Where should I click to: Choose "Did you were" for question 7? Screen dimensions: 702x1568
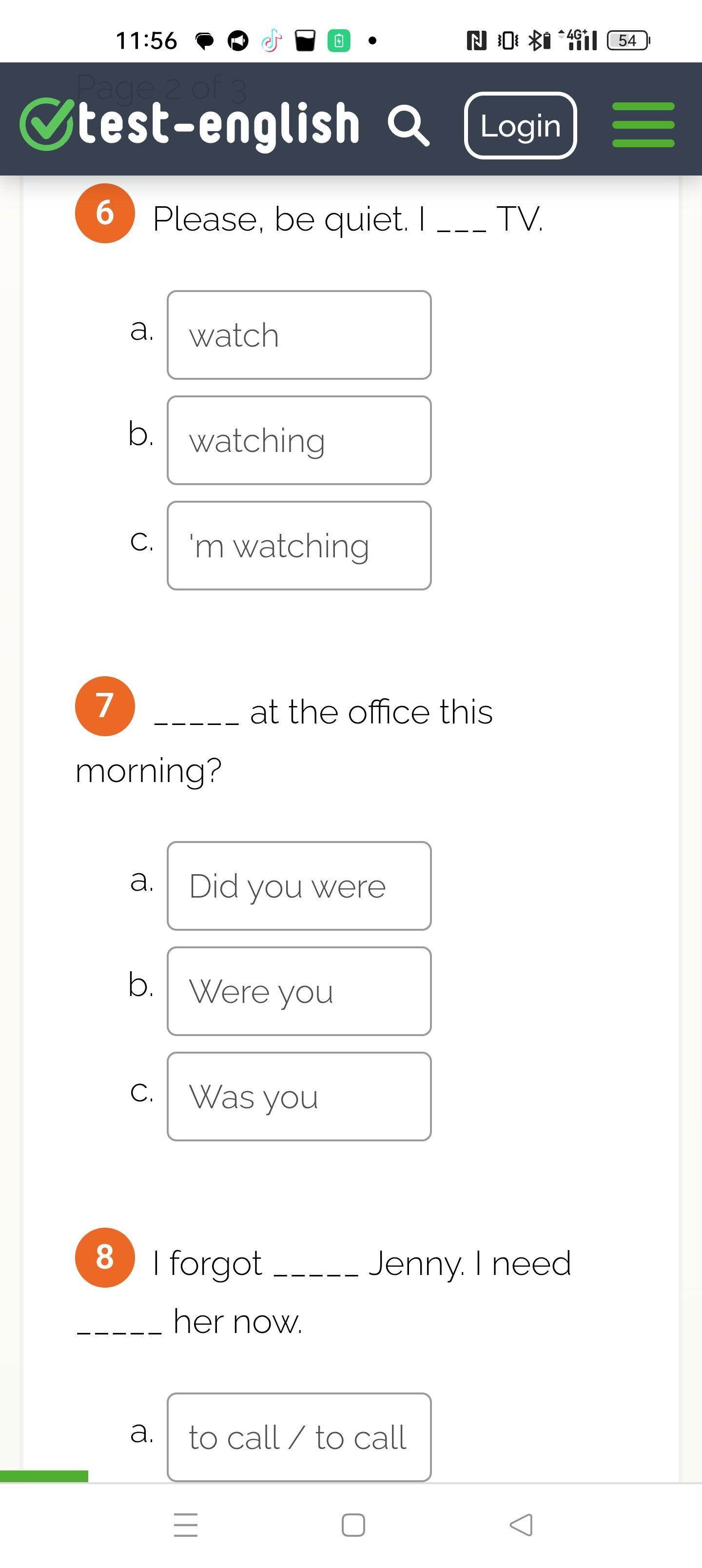click(299, 885)
